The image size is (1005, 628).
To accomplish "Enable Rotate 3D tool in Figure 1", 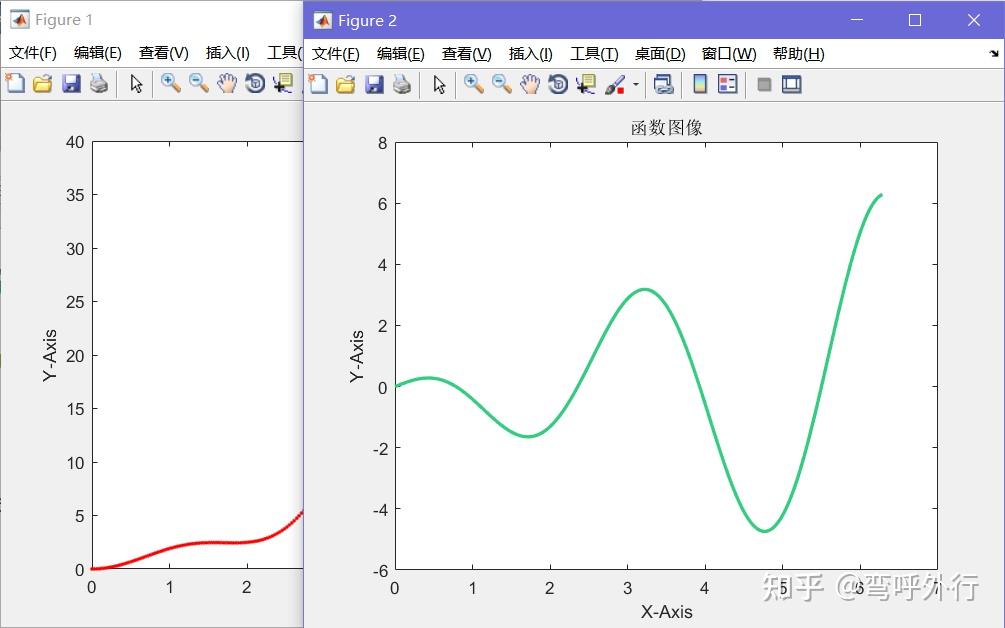I will click(254, 83).
